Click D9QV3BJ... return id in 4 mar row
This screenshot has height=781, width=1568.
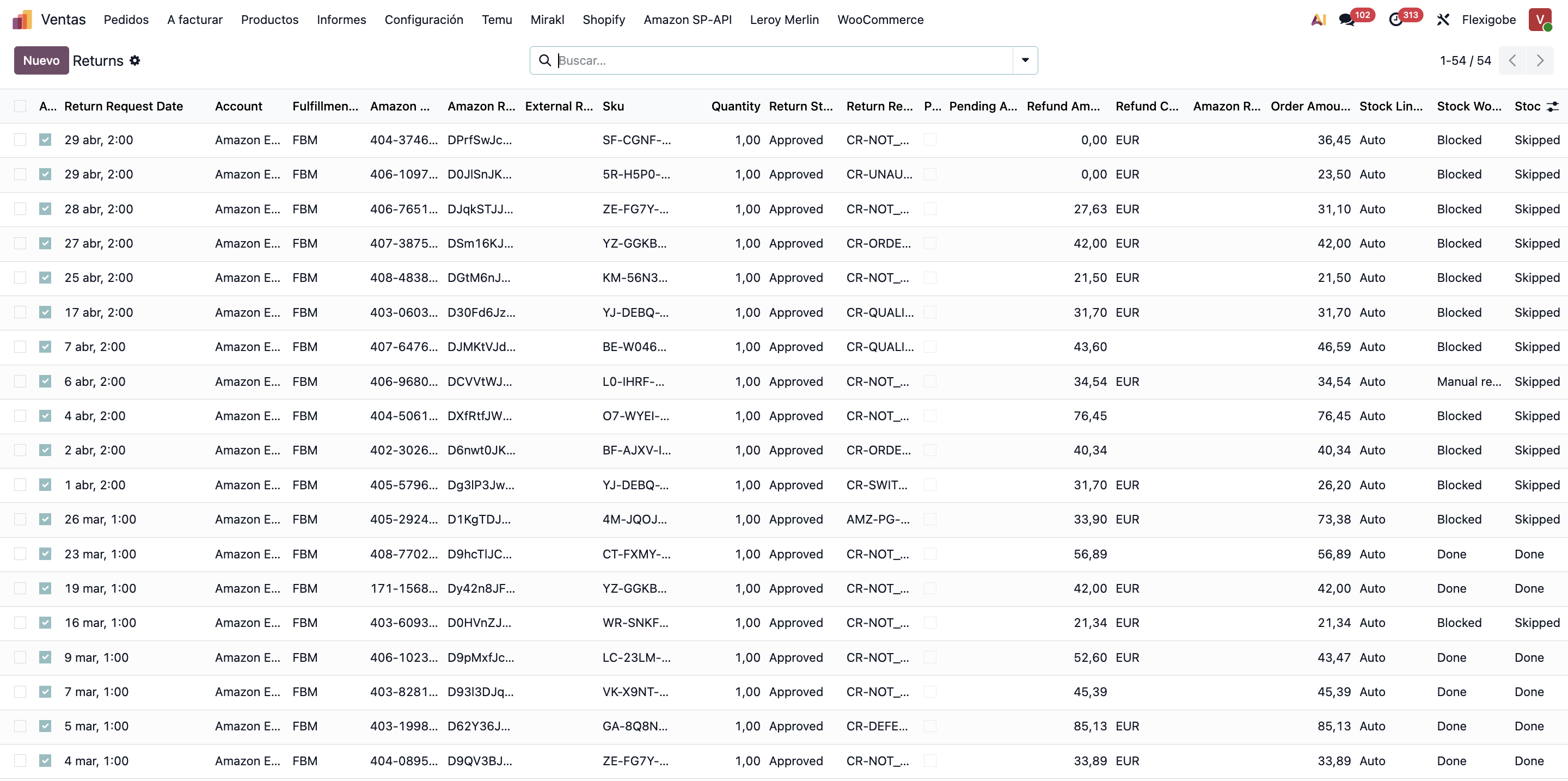480,760
